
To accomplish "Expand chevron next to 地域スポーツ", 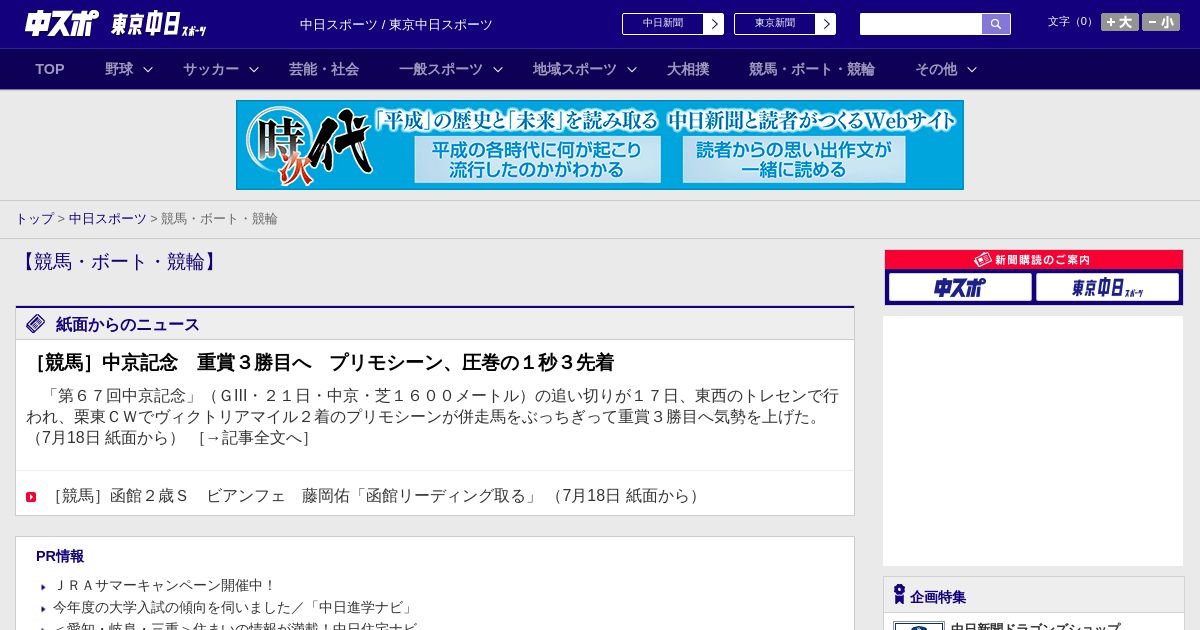I will tap(632, 69).
